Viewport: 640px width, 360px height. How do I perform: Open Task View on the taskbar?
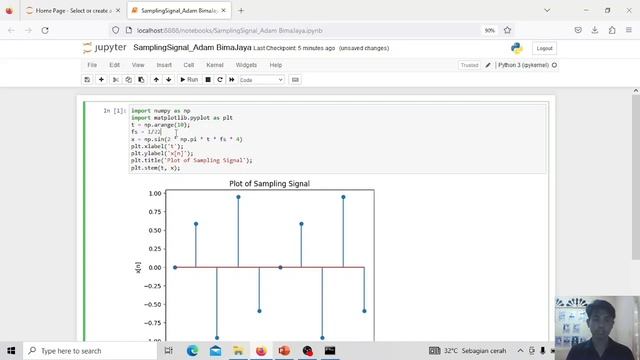click(x=168, y=351)
